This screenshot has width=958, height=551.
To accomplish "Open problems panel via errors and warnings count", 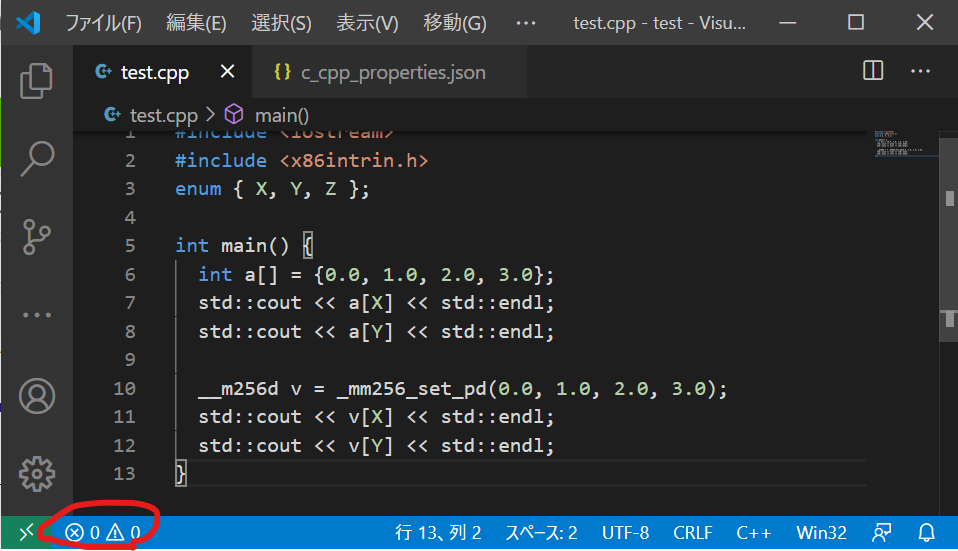I will pos(102,532).
